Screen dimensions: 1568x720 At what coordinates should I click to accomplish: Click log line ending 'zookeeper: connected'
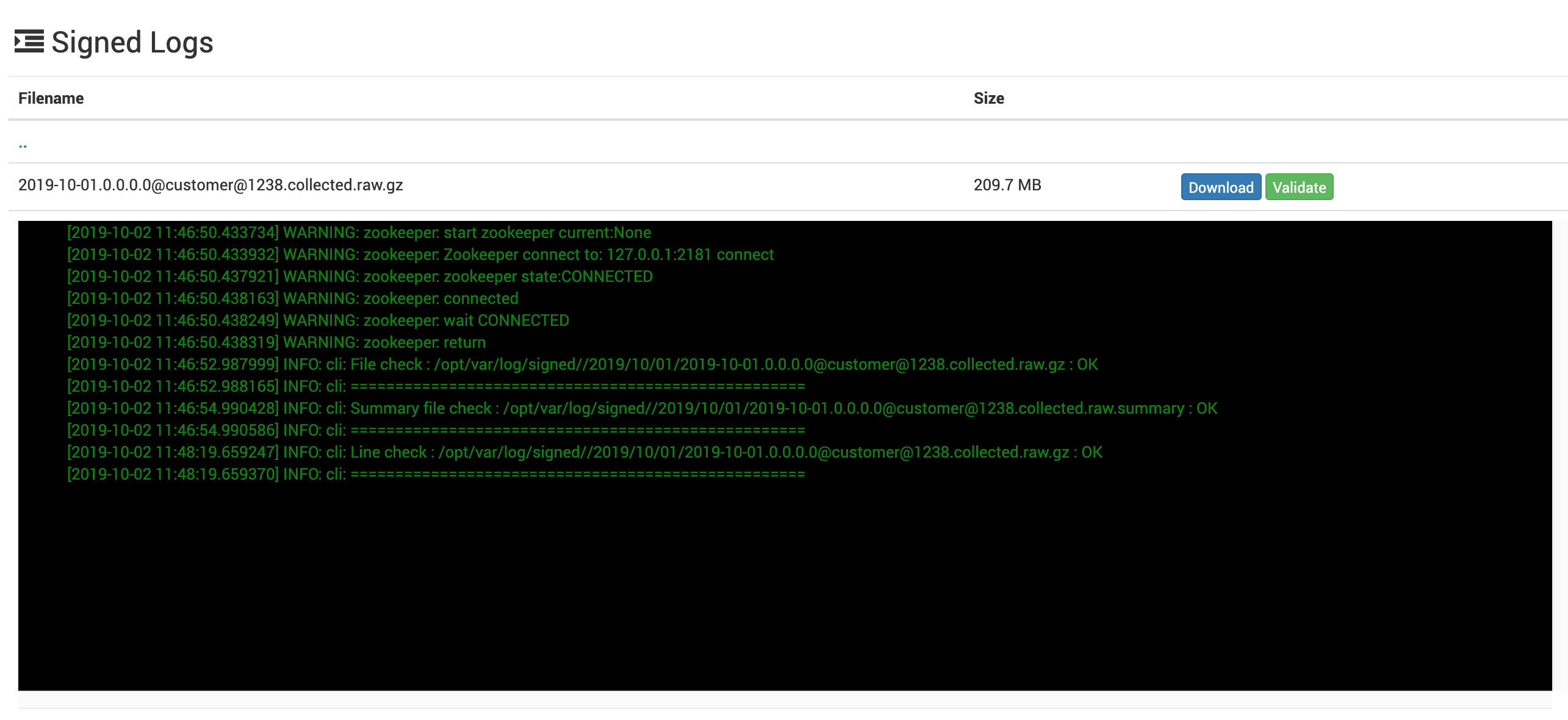293,298
